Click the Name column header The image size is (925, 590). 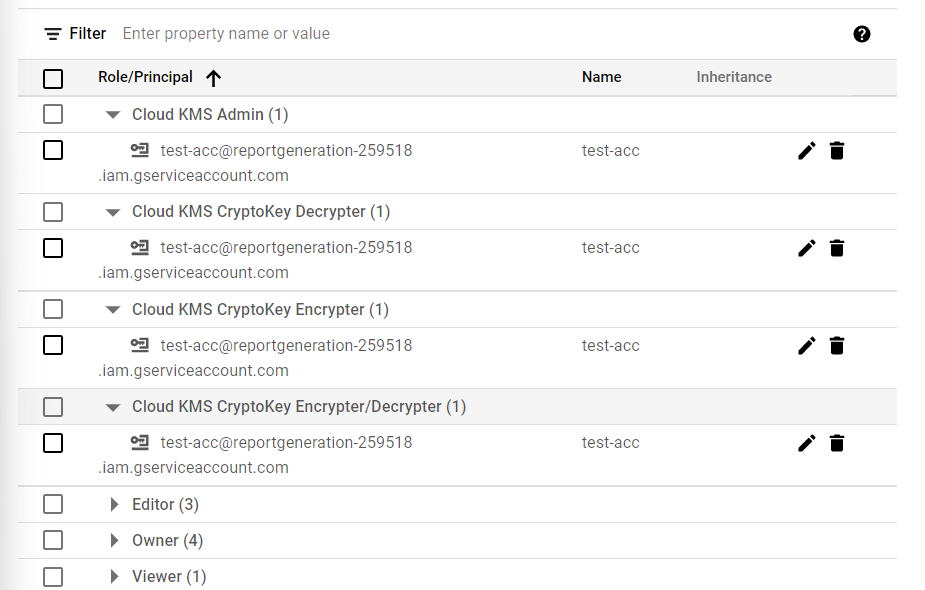pyautogui.click(x=601, y=77)
